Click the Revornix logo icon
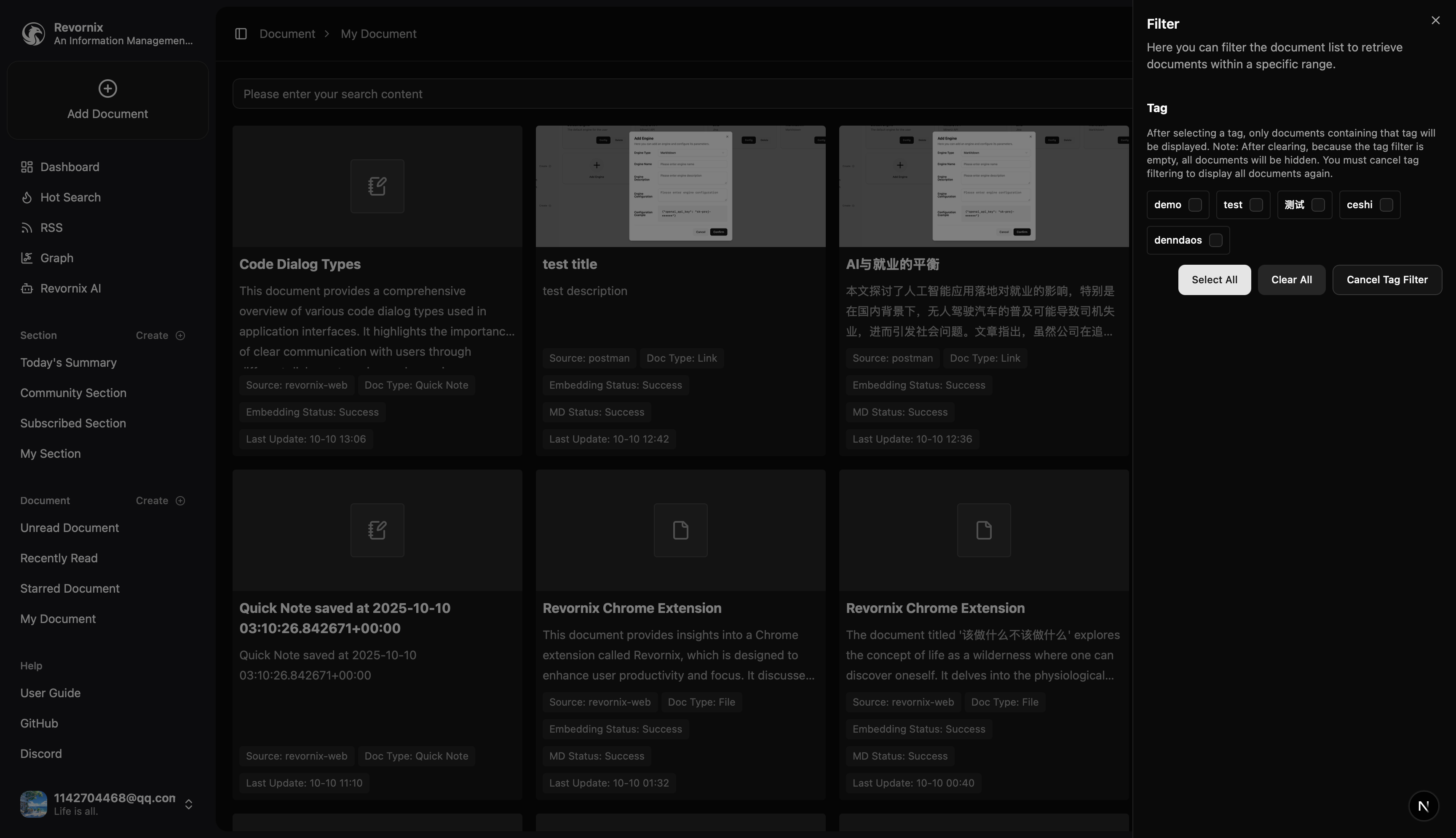 click(33, 34)
